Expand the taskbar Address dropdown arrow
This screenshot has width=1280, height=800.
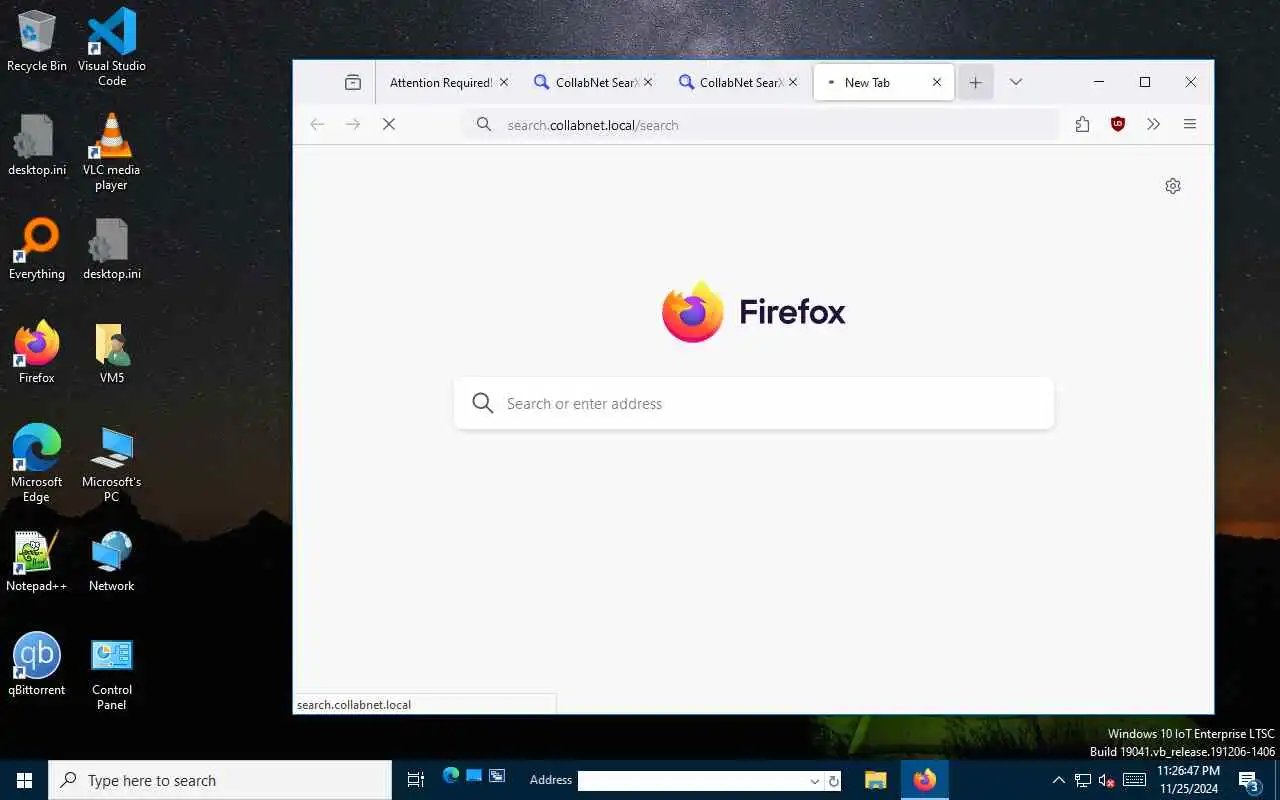[815, 781]
